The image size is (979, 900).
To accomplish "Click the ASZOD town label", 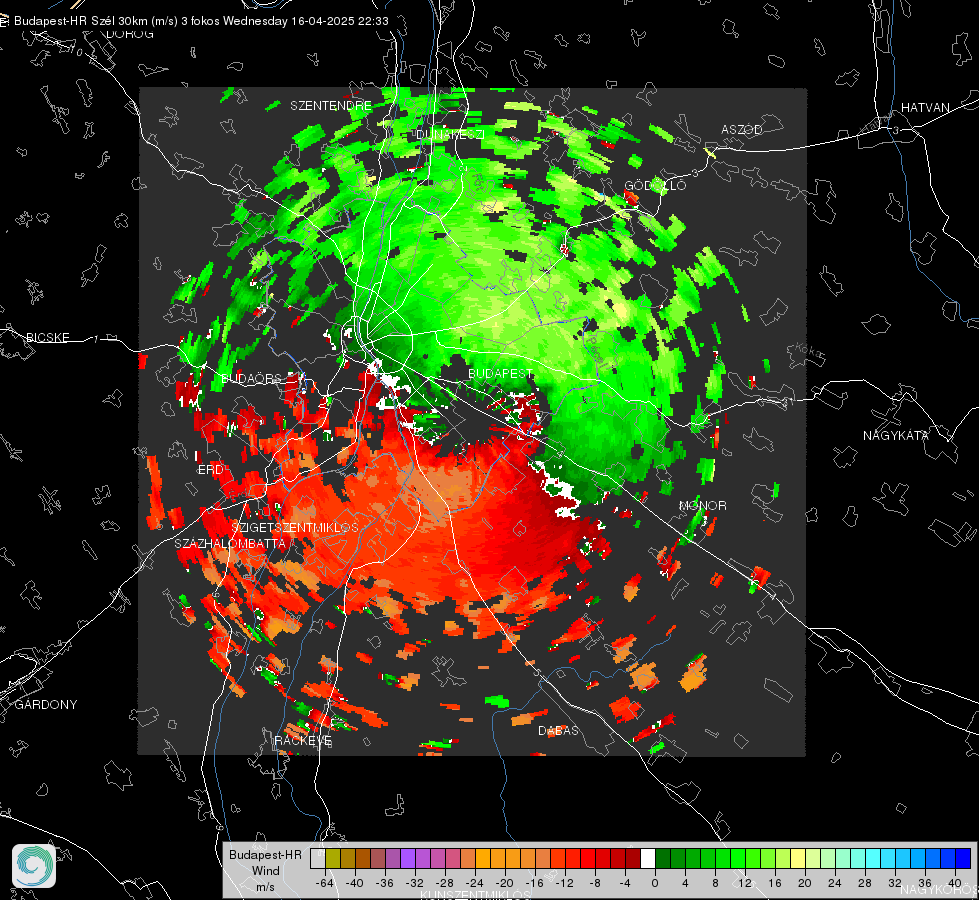I will pyautogui.click(x=742, y=129).
